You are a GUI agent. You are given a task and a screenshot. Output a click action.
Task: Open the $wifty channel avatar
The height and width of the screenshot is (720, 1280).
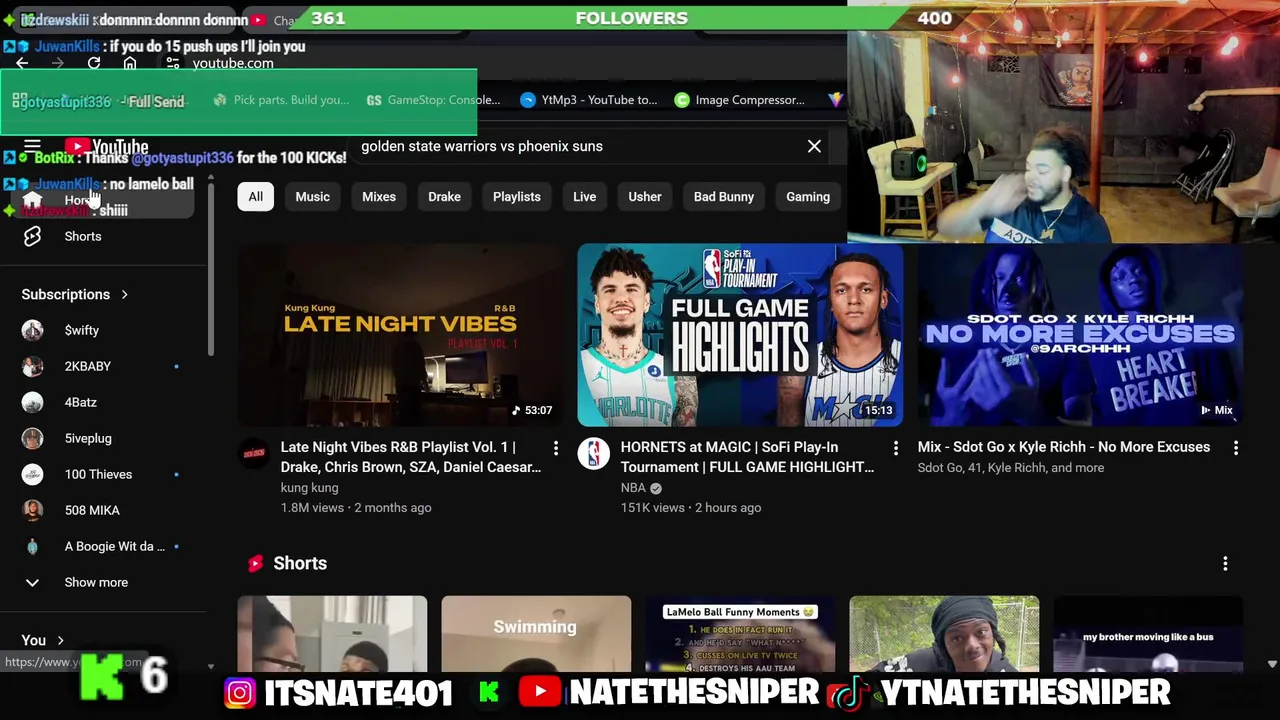(32, 330)
